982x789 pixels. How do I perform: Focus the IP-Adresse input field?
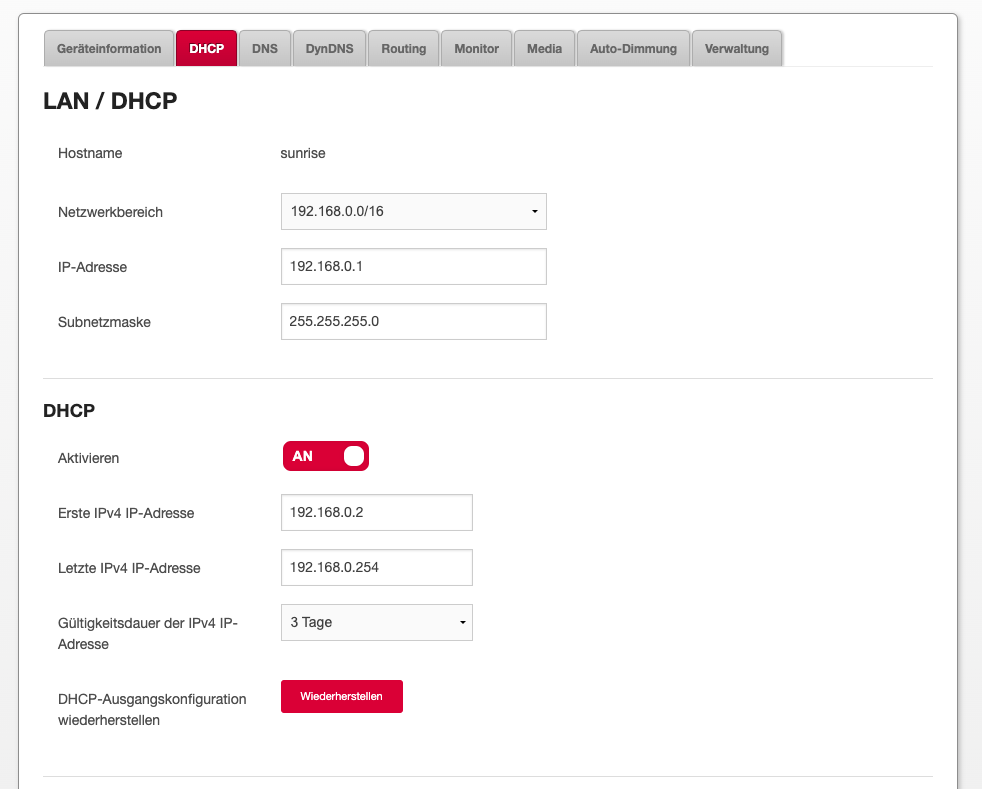413,267
